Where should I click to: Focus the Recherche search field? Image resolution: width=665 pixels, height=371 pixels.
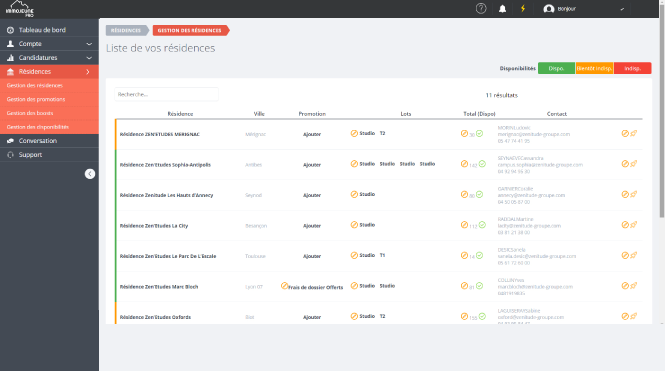click(x=166, y=94)
